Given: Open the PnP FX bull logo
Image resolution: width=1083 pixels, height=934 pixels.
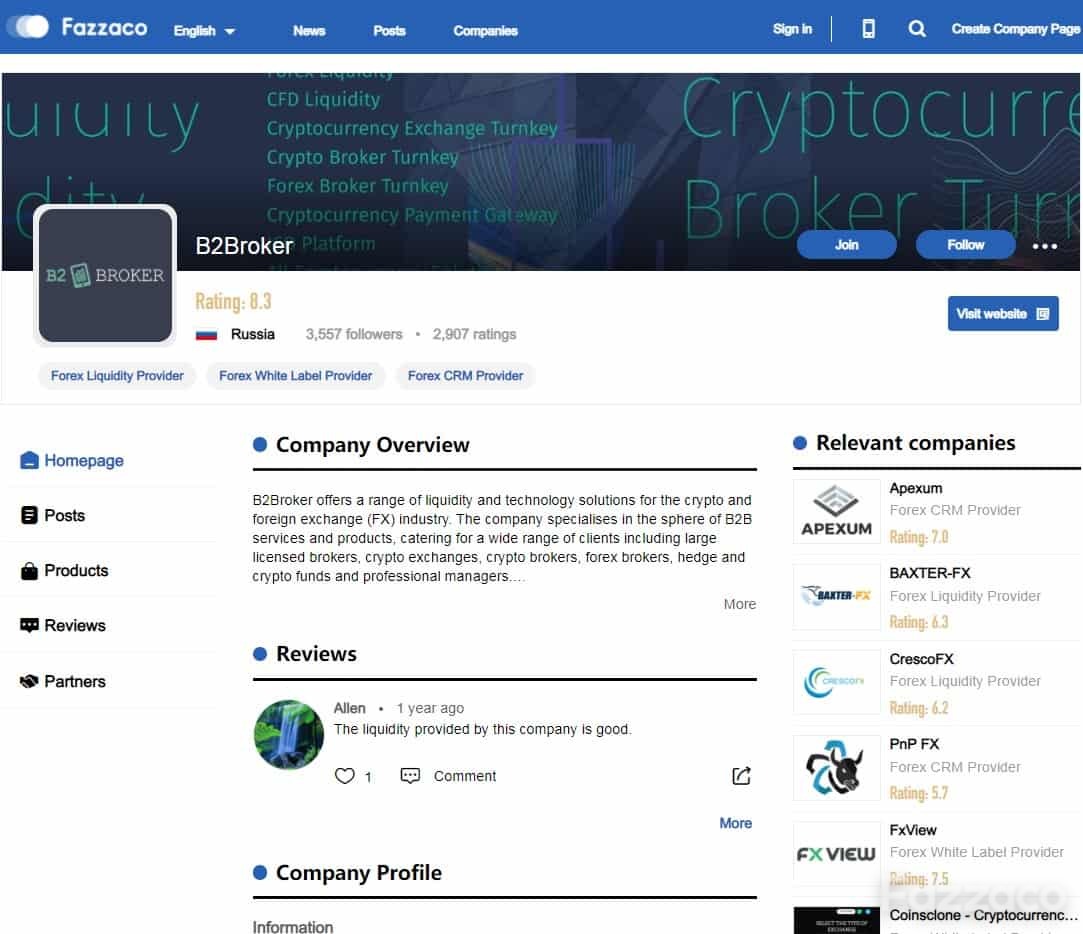Looking at the screenshot, I should (836, 768).
